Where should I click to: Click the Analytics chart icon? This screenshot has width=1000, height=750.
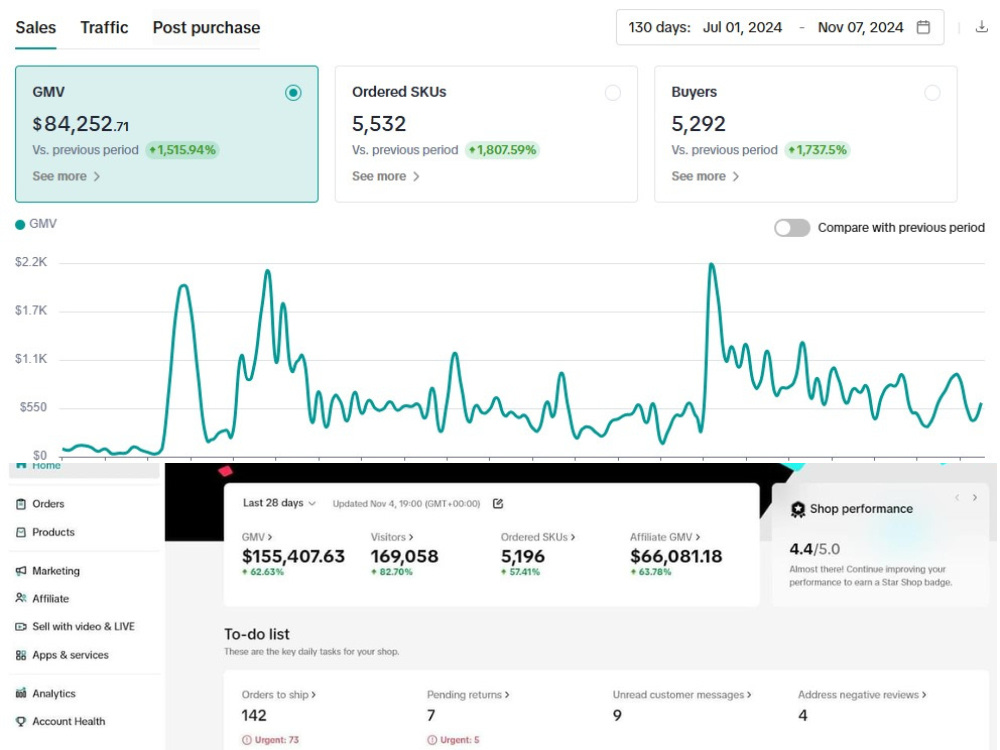[x=21, y=693]
